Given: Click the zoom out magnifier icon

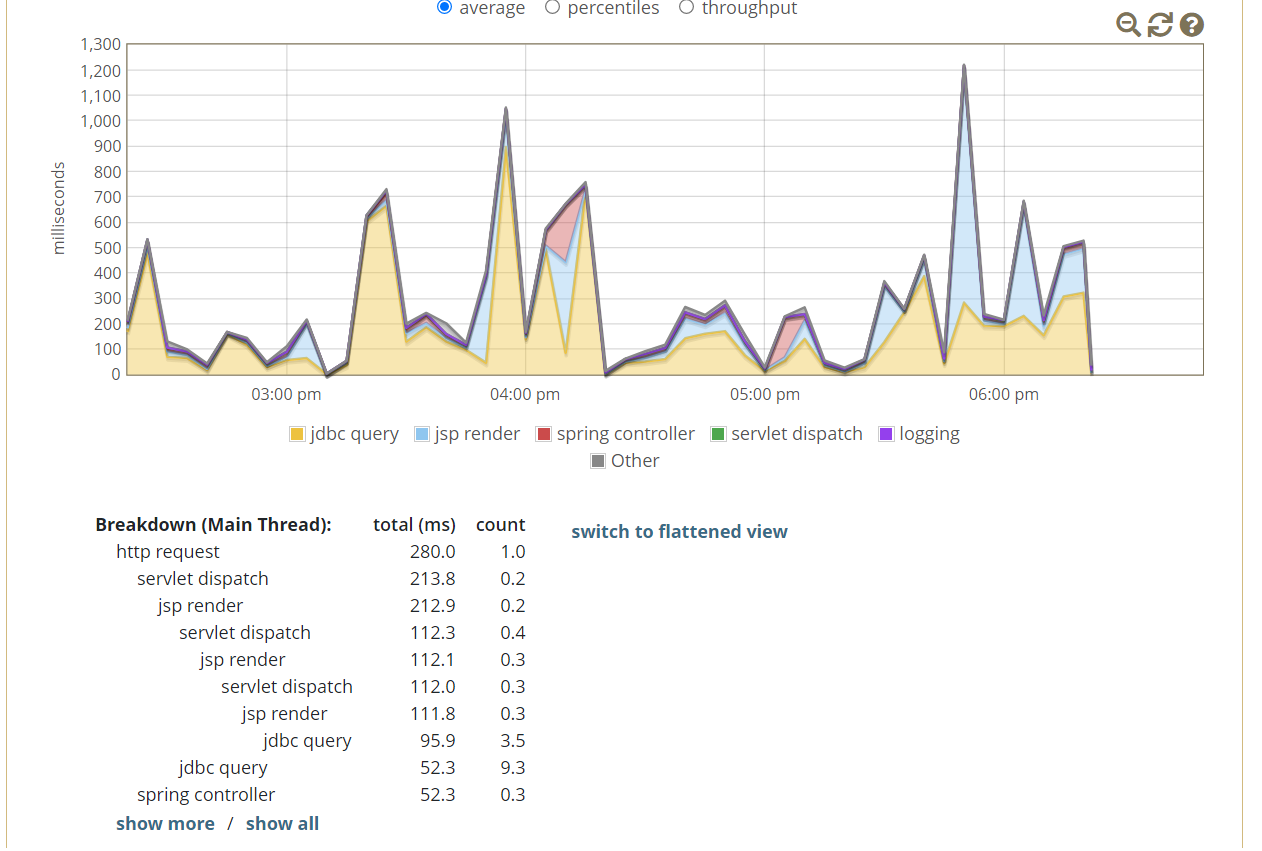Looking at the screenshot, I should pos(1129,25).
